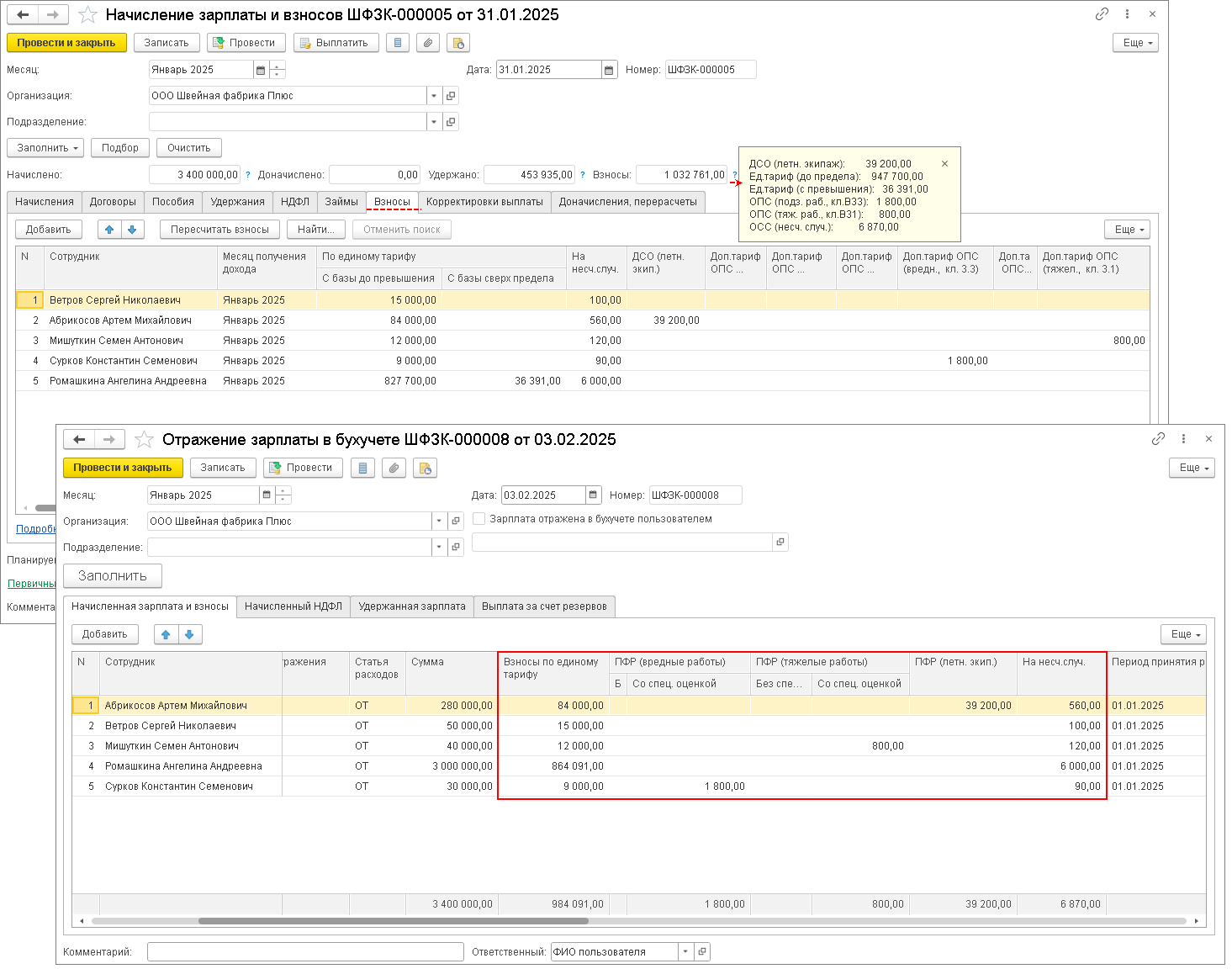Copy link to Начисление зарплаты document
The width and height of the screenshot is (1232, 969).
[1102, 14]
